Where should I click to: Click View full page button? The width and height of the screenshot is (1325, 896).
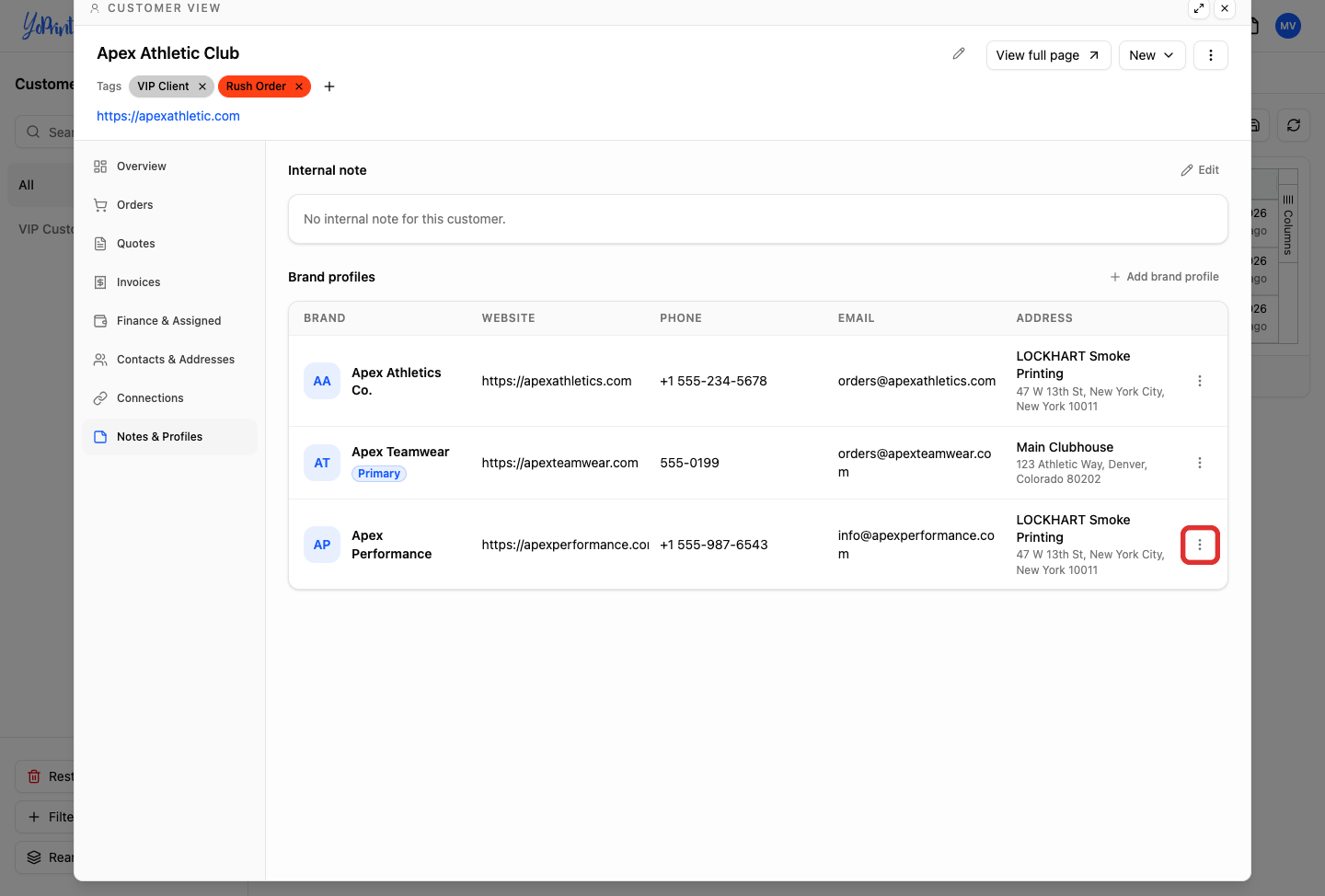point(1048,55)
